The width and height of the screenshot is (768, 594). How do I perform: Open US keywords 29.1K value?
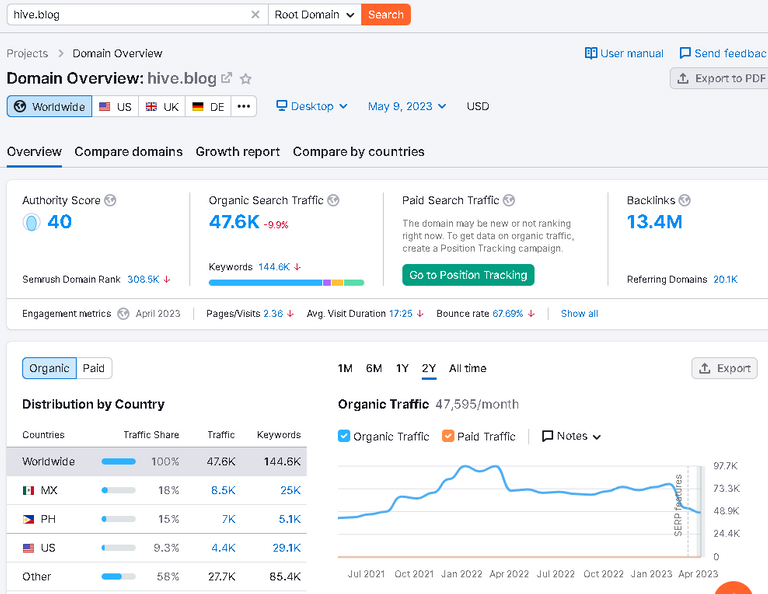(x=287, y=548)
